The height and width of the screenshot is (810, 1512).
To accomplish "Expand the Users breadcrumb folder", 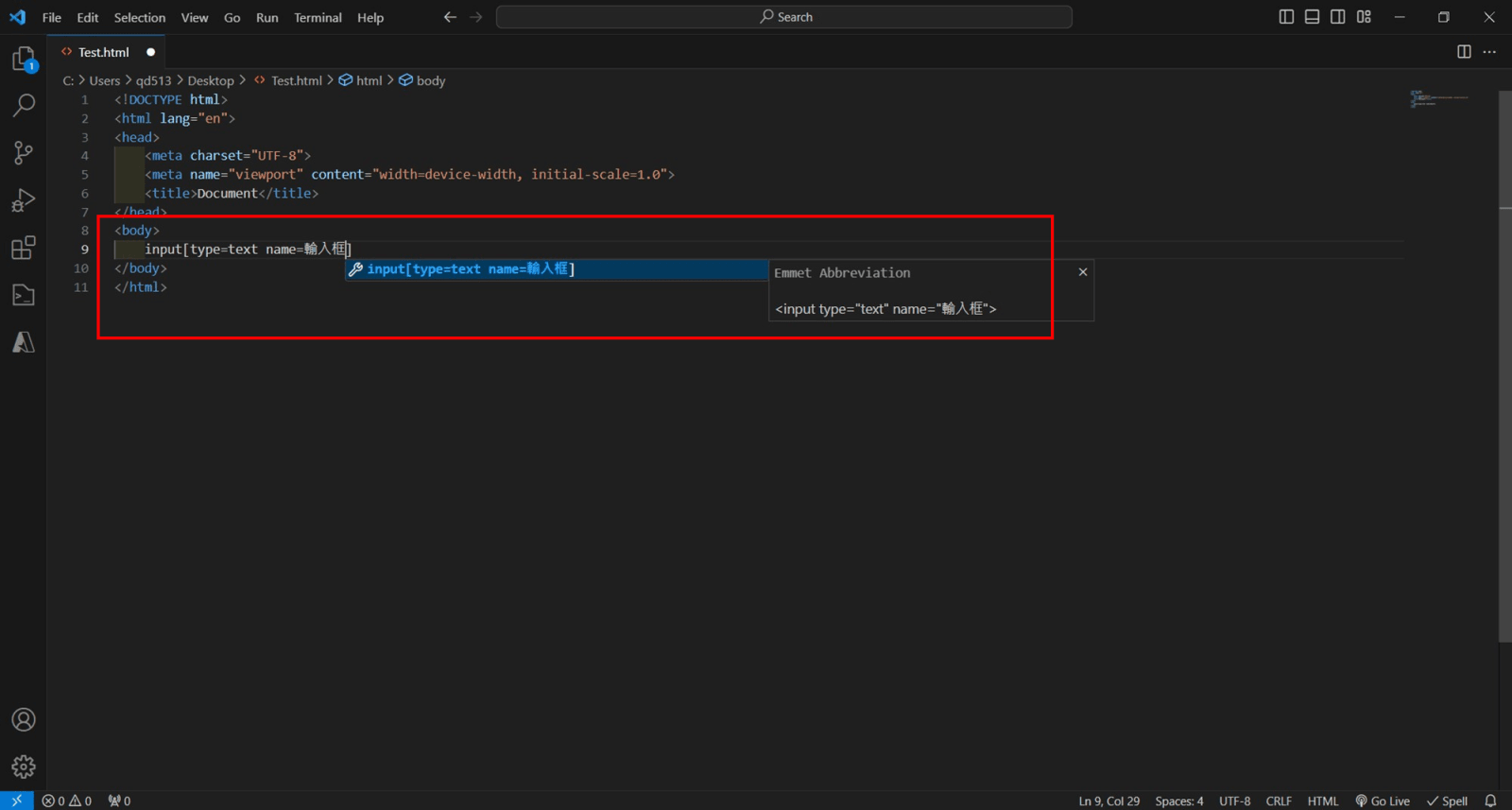I will click(x=105, y=80).
